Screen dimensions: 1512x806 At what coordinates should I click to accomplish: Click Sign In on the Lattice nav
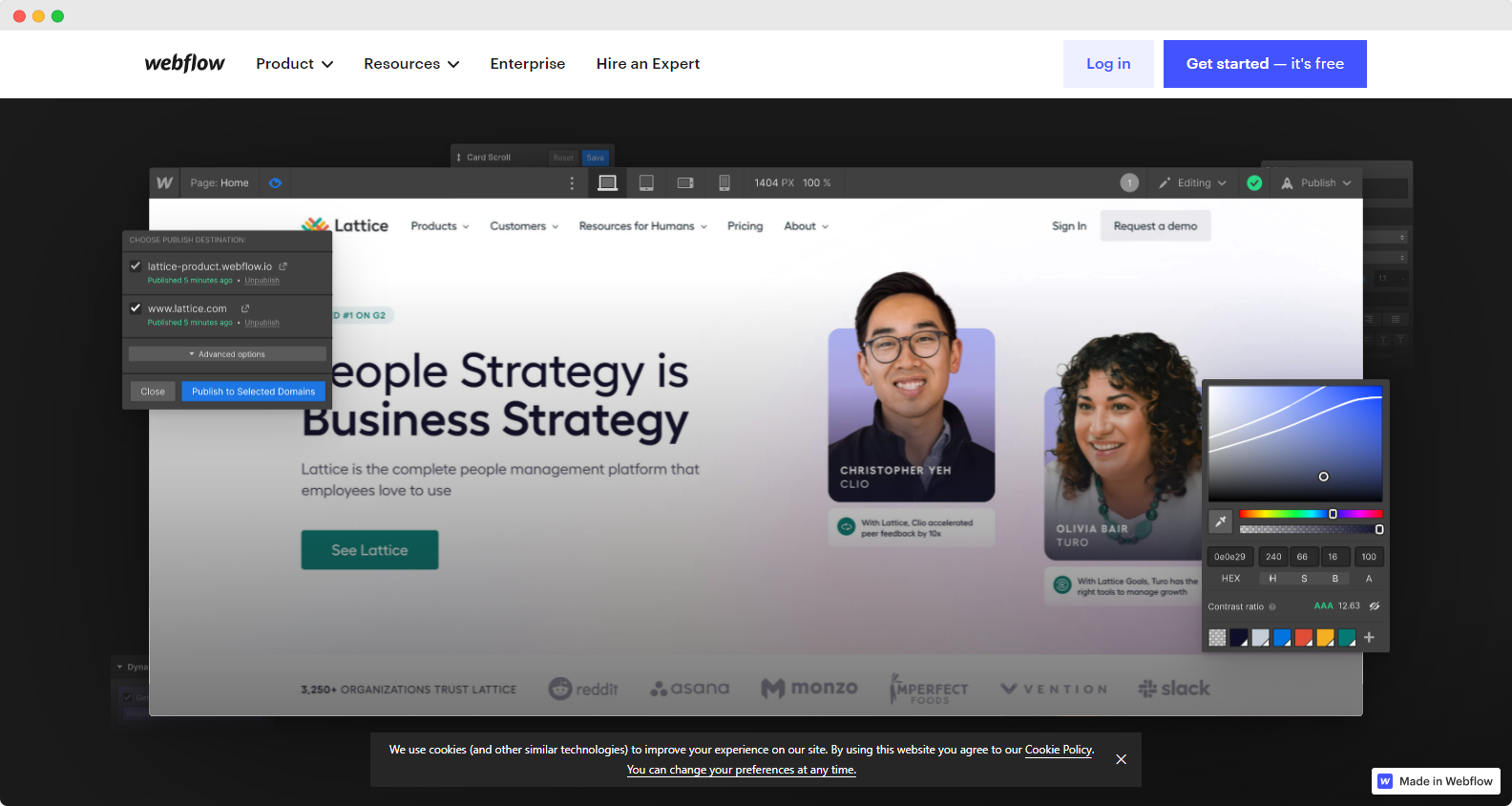pos(1069,226)
